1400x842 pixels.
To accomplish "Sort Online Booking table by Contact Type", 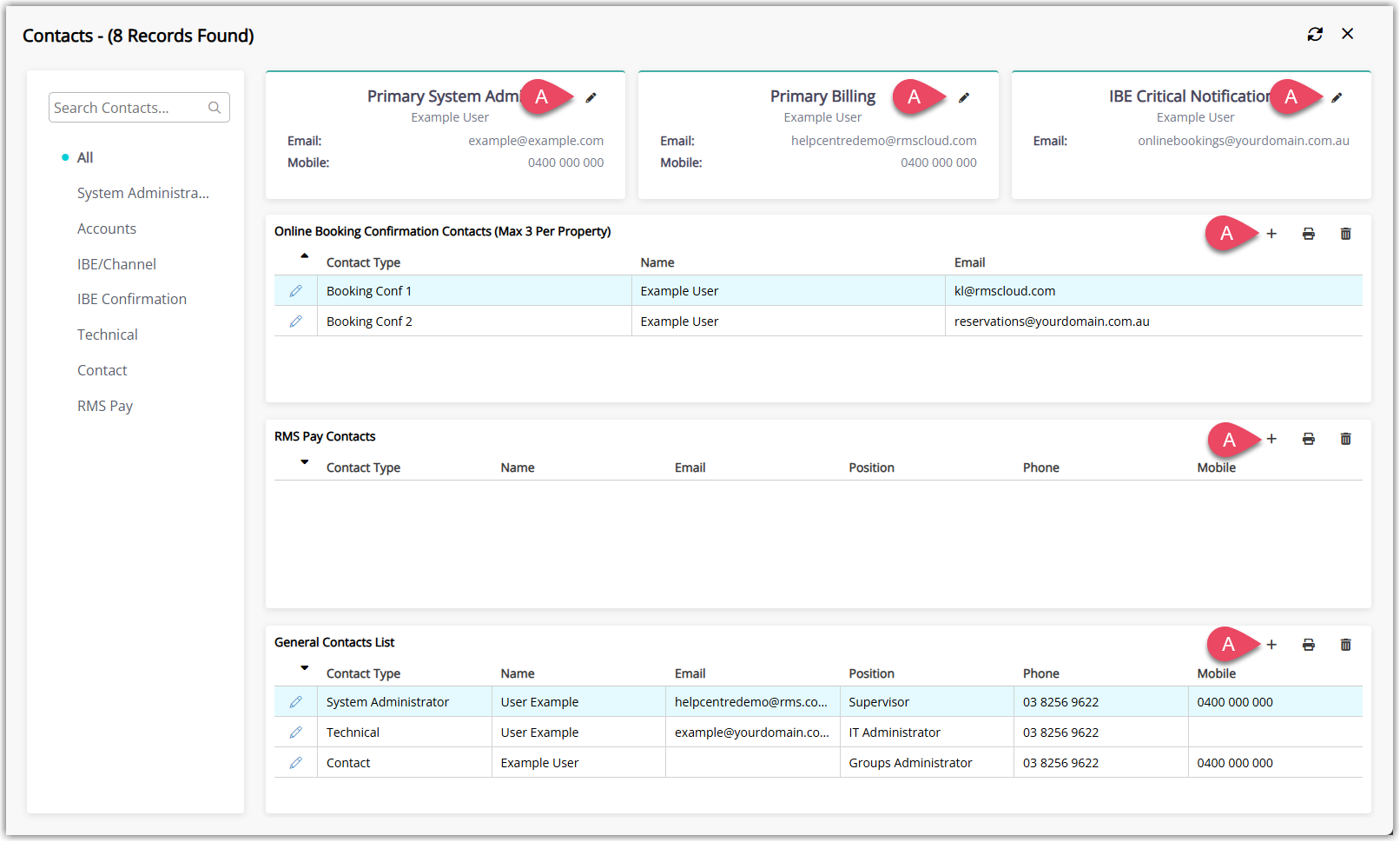I will tap(363, 262).
